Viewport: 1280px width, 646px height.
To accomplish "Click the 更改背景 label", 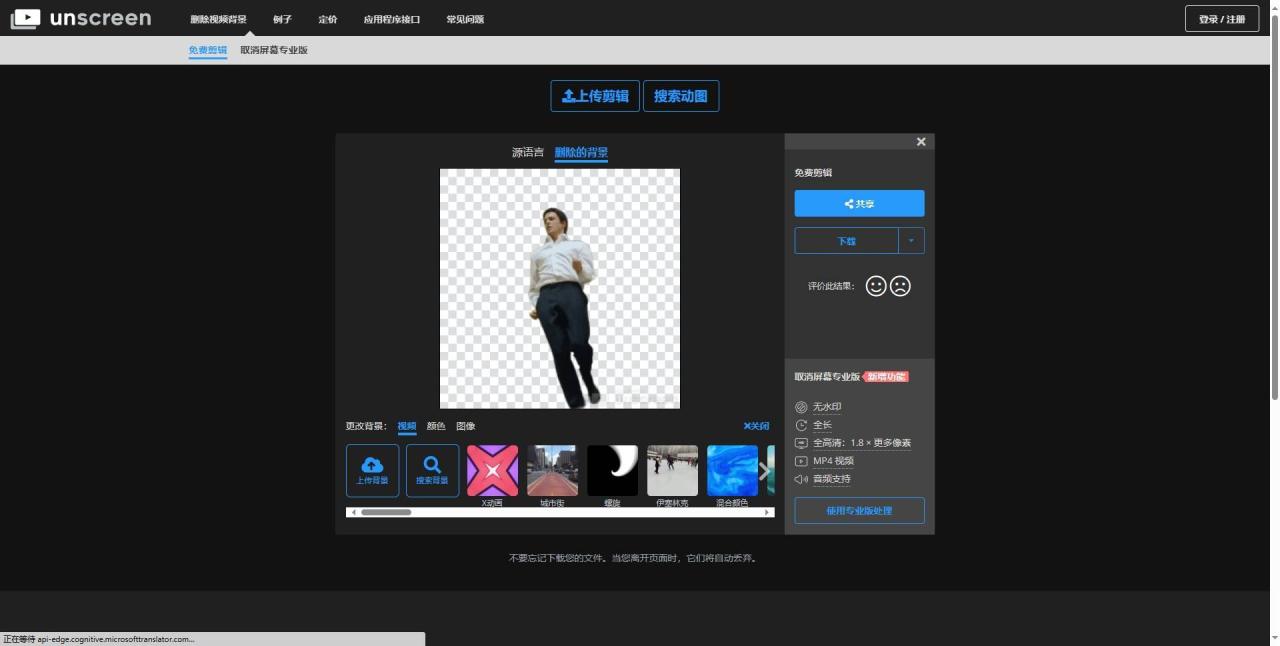I will 366,427.
